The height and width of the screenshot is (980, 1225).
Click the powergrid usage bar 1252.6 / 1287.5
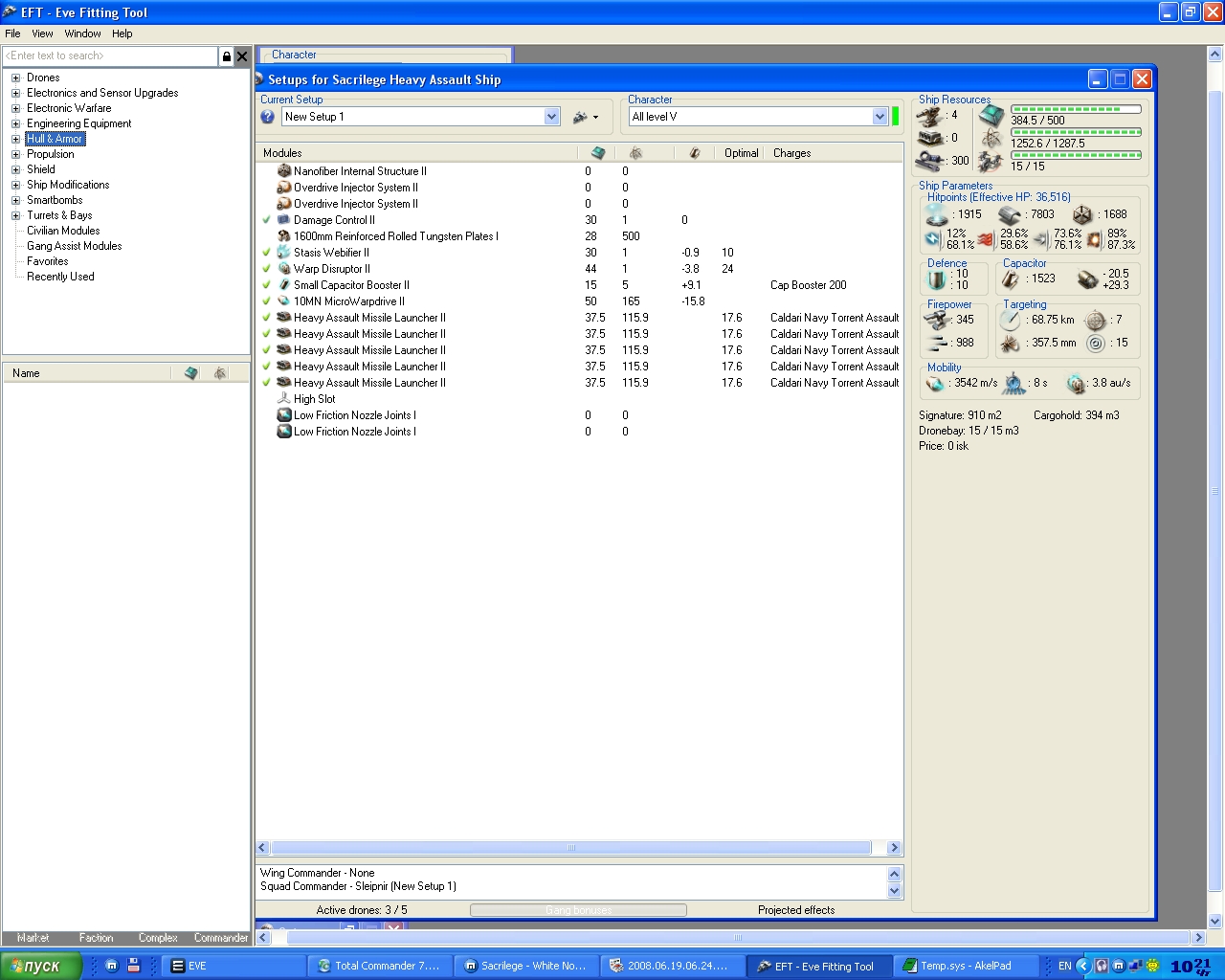coord(1077,132)
